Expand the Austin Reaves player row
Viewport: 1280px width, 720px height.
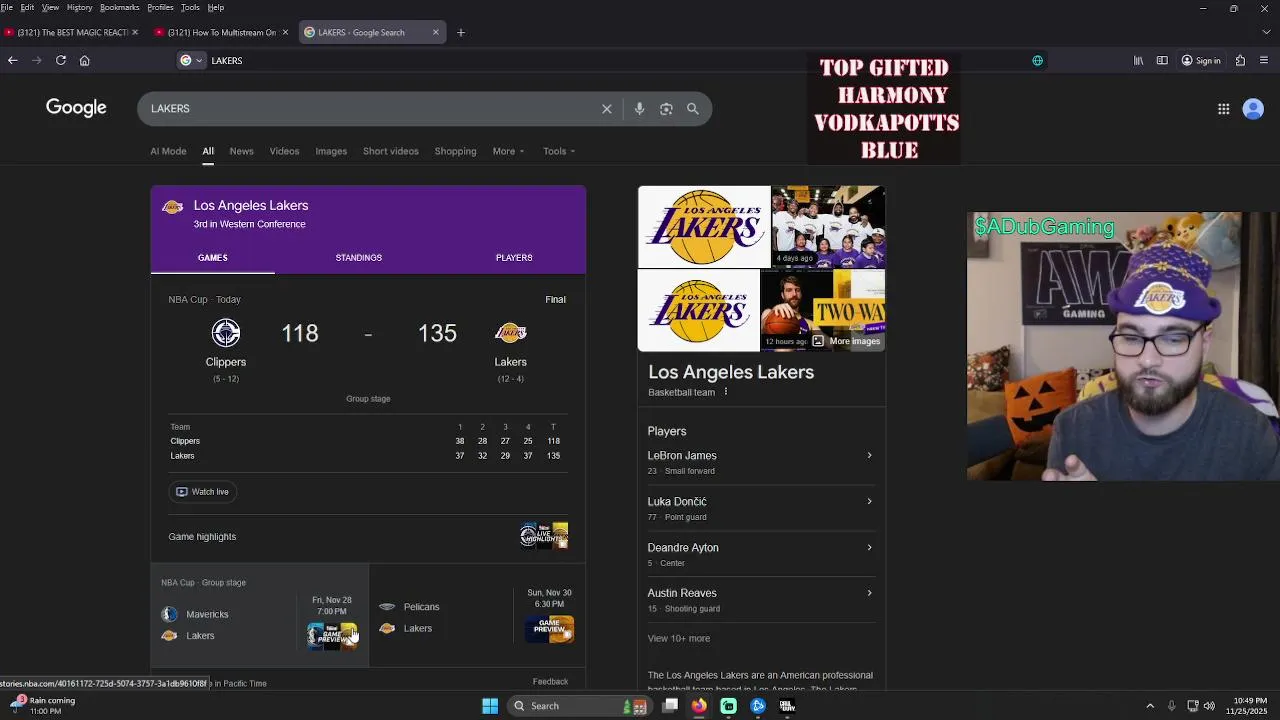tap(760, 600)
